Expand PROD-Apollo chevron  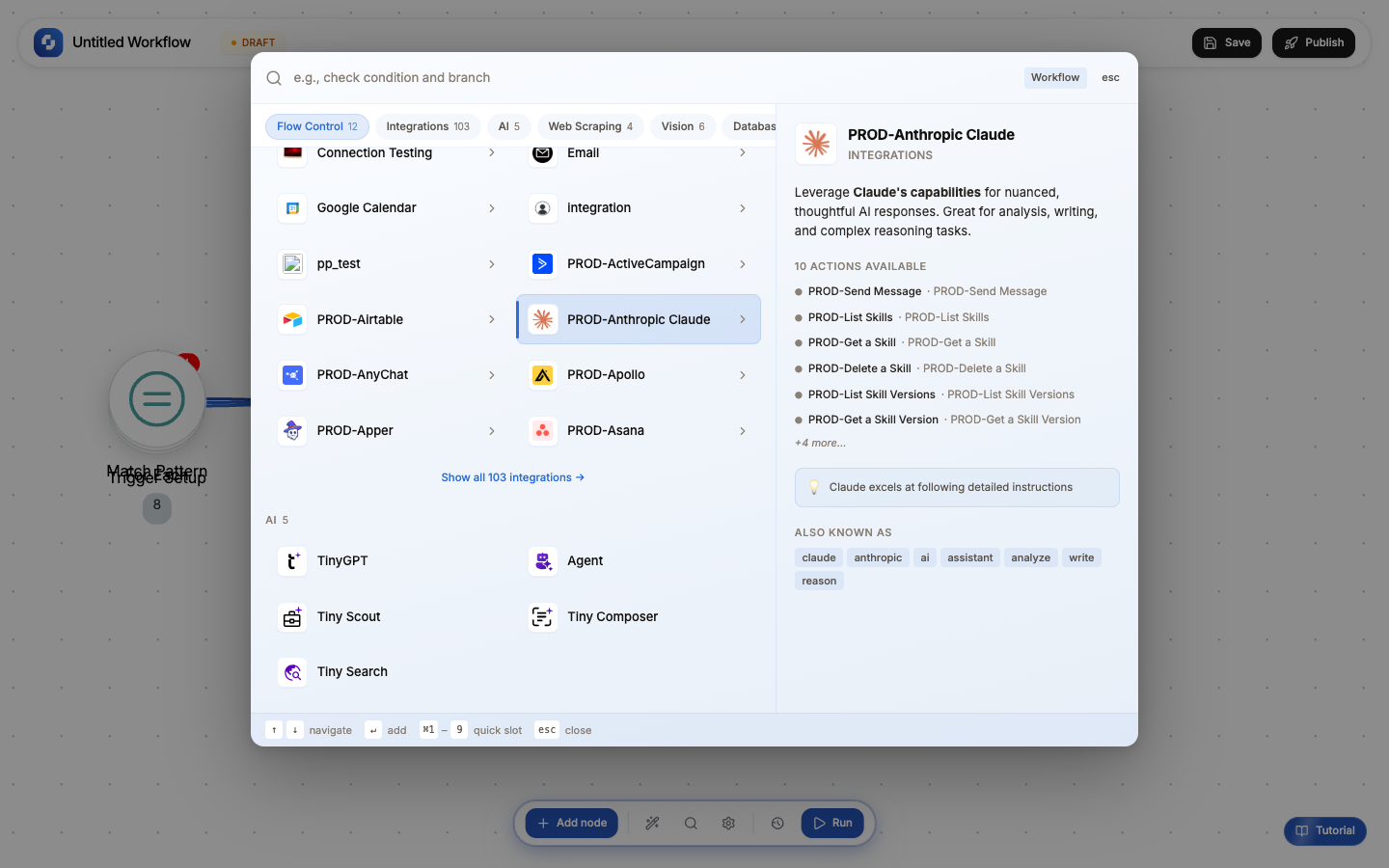(743, 375)
